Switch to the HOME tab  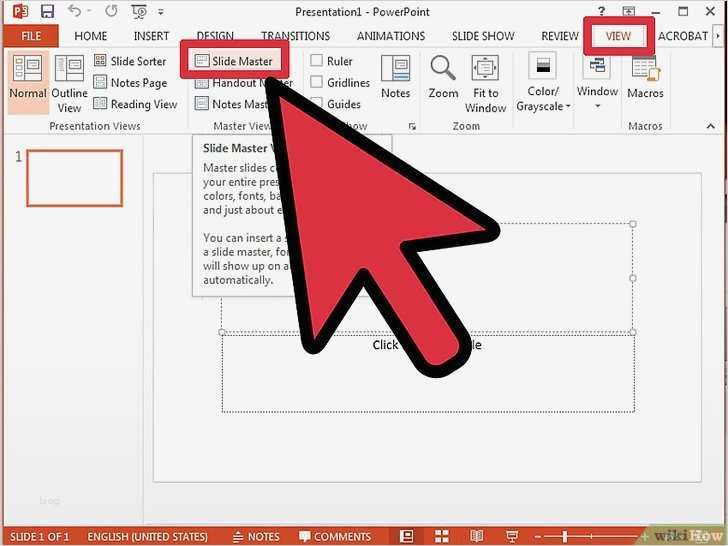tap(91, 36)
